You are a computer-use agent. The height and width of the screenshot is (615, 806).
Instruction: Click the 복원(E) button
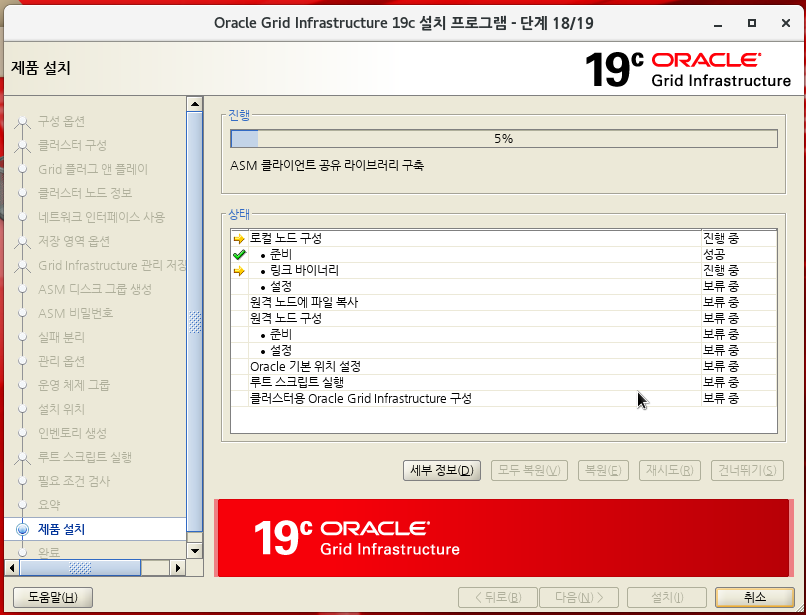click(x=603, y=470)
